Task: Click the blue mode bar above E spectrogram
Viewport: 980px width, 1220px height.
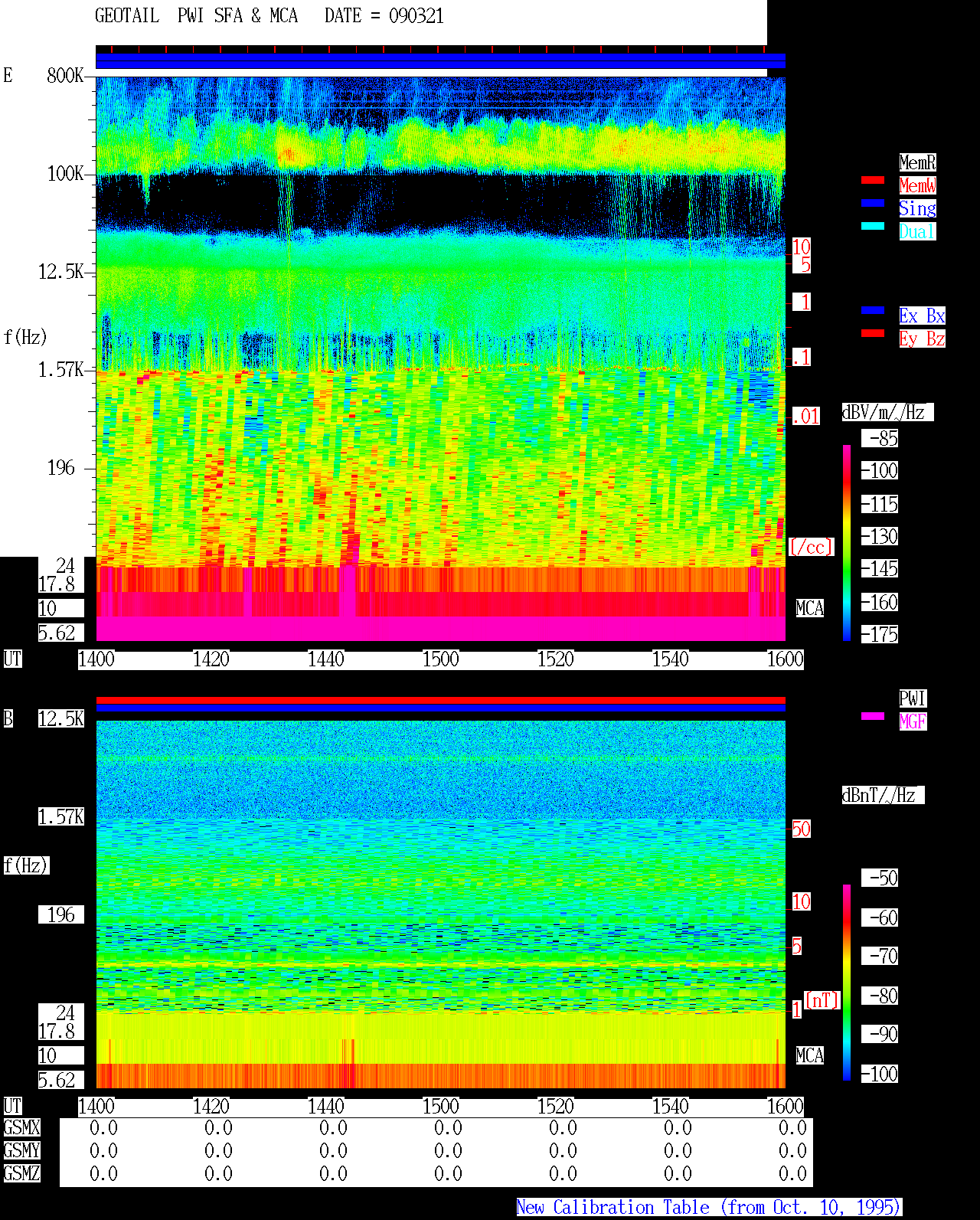Action: tap(440, 61)
